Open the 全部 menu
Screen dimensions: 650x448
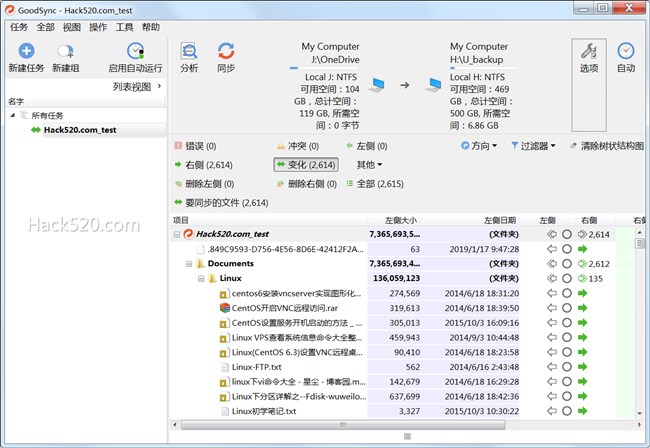pos(45,27)
